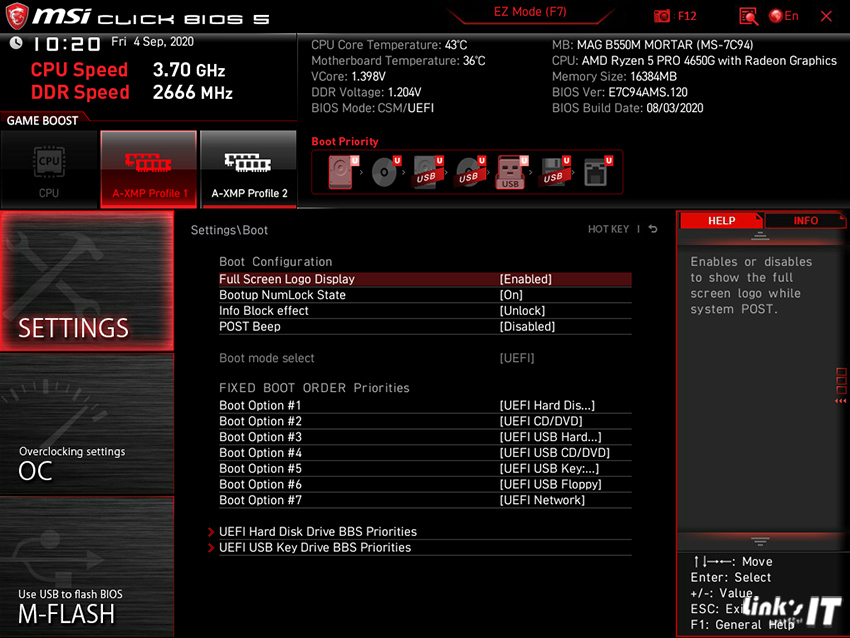Image resolution: width=850 pixels, height=638 pixels.
Task: Click the HOT KEY label
Action: (608, 229)
